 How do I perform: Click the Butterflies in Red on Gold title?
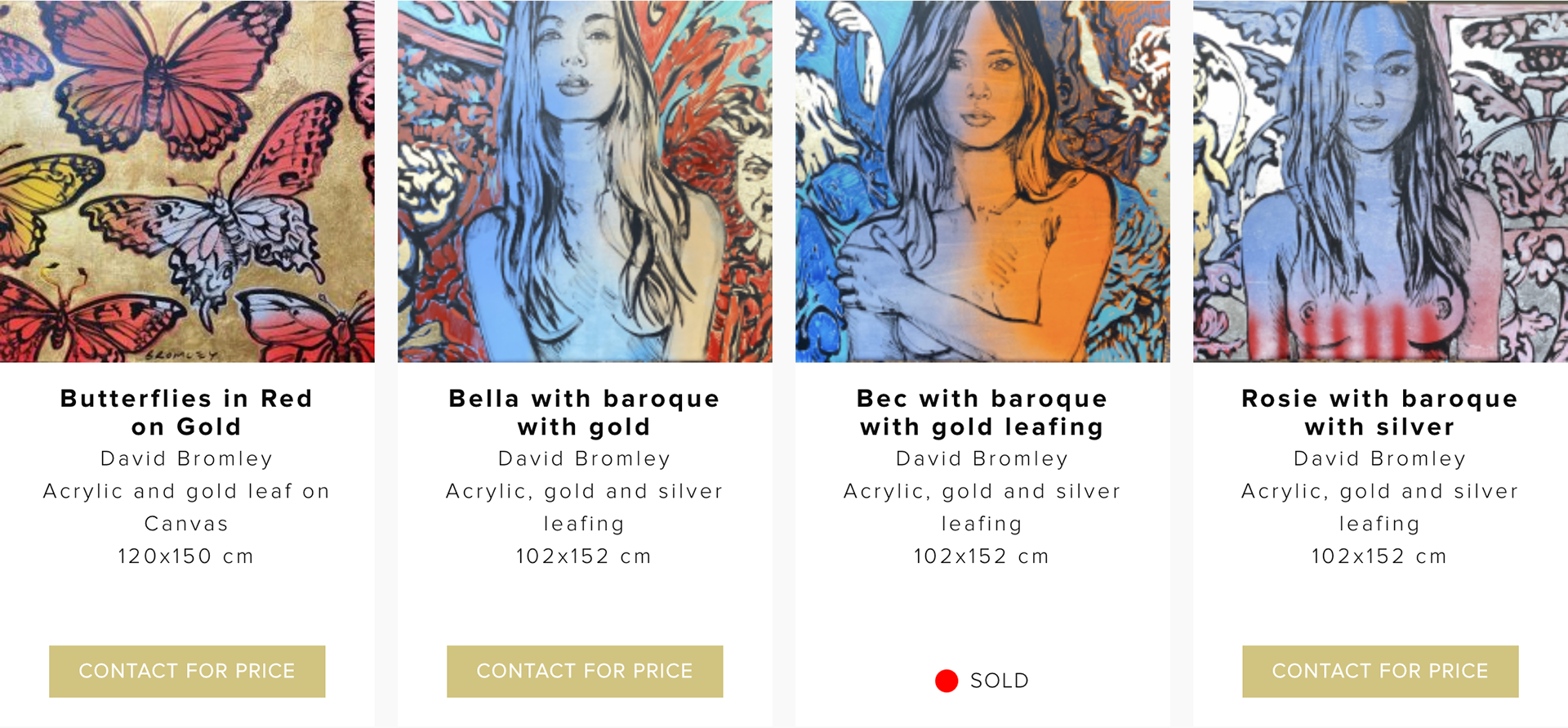(187, 413)
